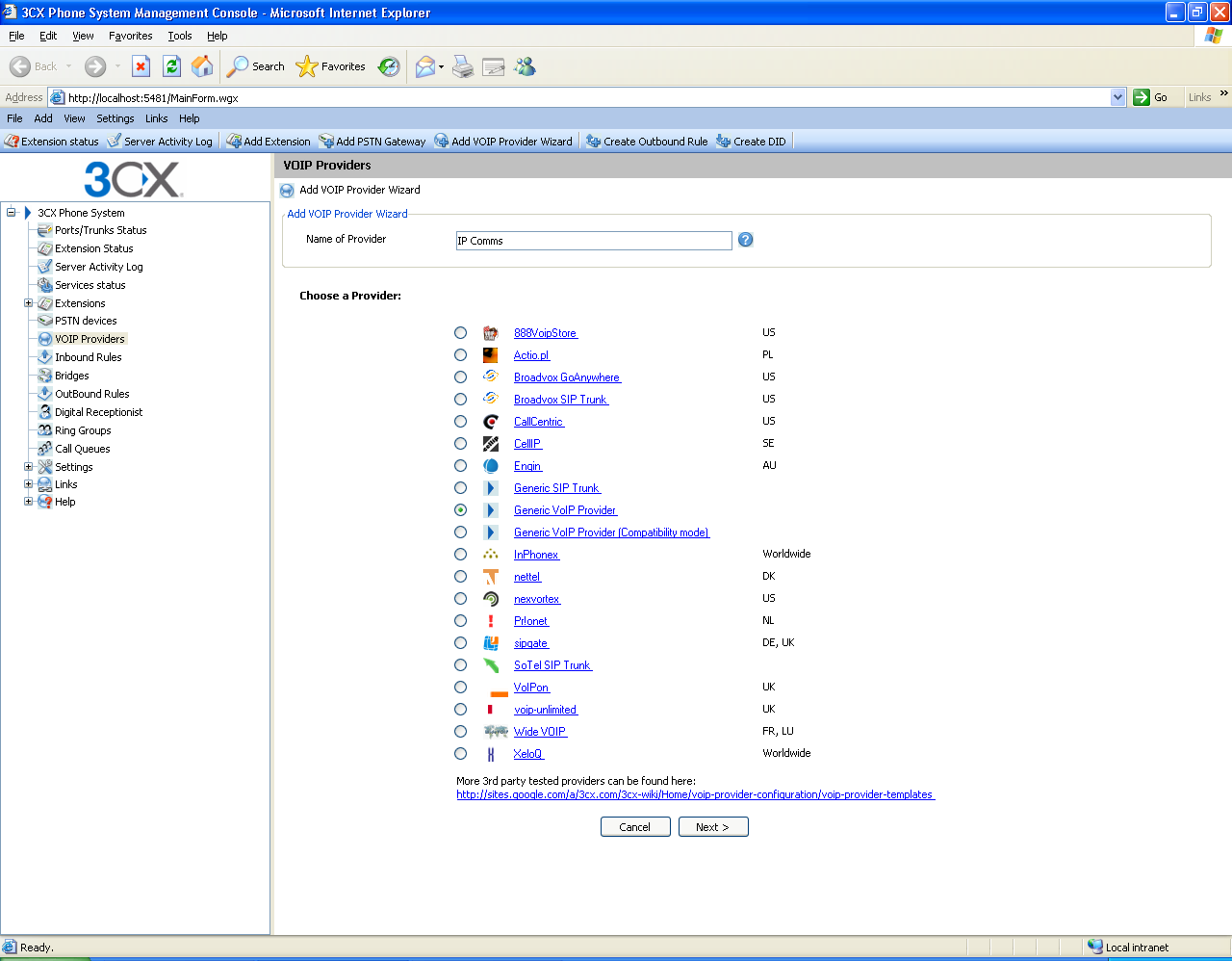Image resolution: width=1232 pixels, height=961 pixels.
Task: Open the browser Tools menu
Action: (179, 36)
